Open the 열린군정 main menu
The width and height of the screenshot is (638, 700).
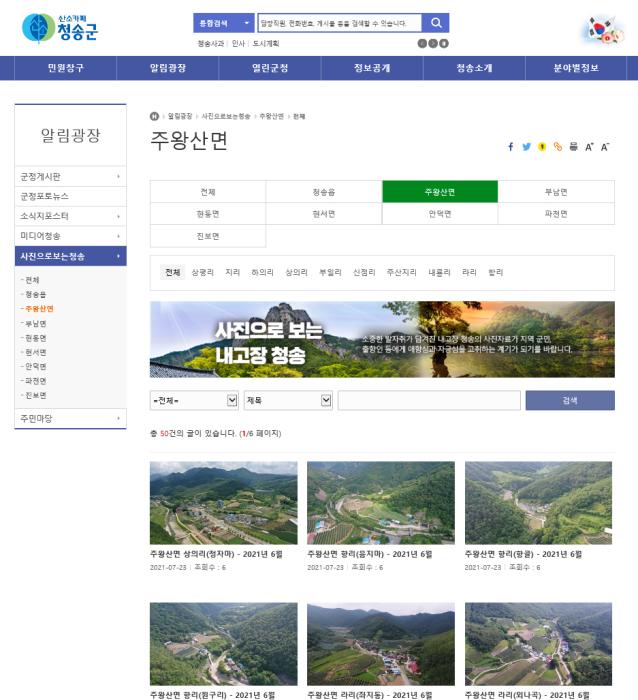[270, 68]
